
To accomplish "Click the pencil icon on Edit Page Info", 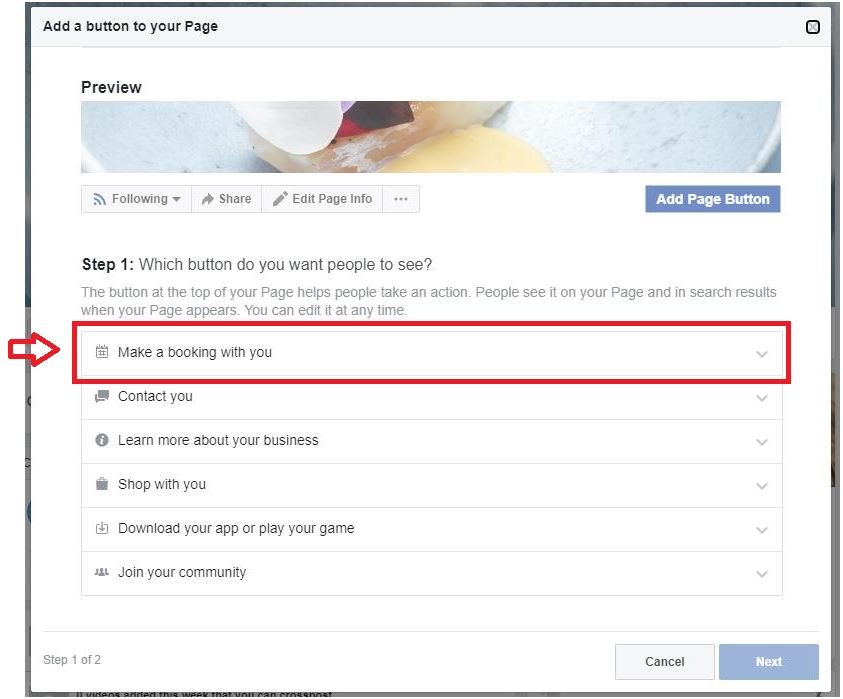I will click(280, 199).
